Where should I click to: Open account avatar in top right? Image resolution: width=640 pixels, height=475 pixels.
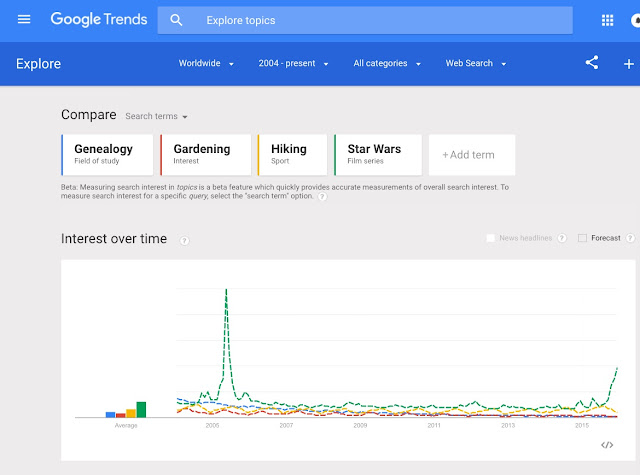coord(636,20)
